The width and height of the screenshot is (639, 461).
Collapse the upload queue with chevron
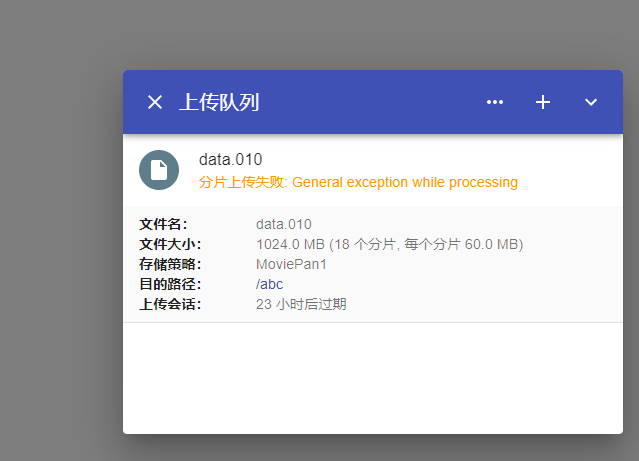591,102
